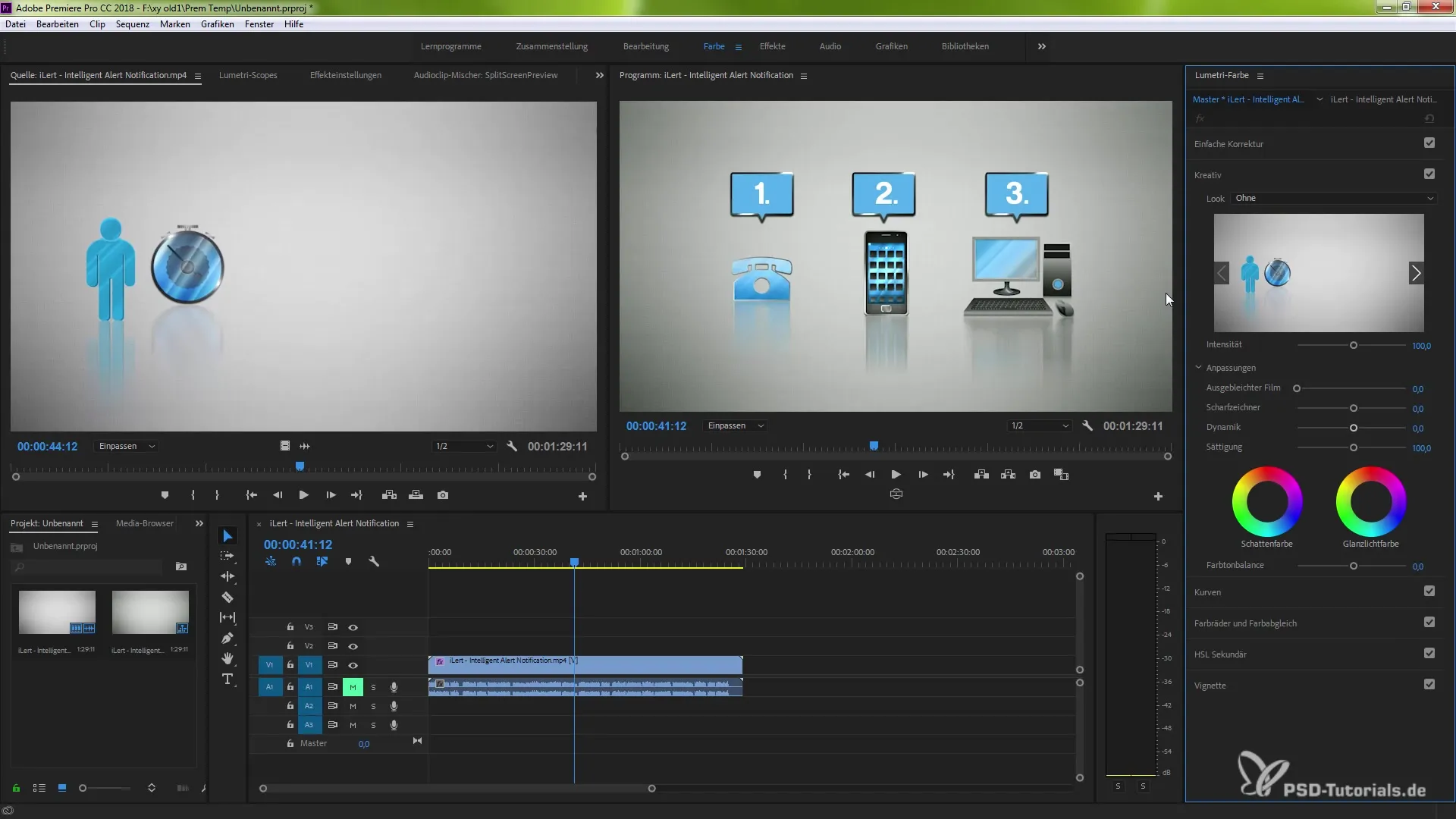Open Look dropdown set to Ohne

click(x=1334, y=199)
